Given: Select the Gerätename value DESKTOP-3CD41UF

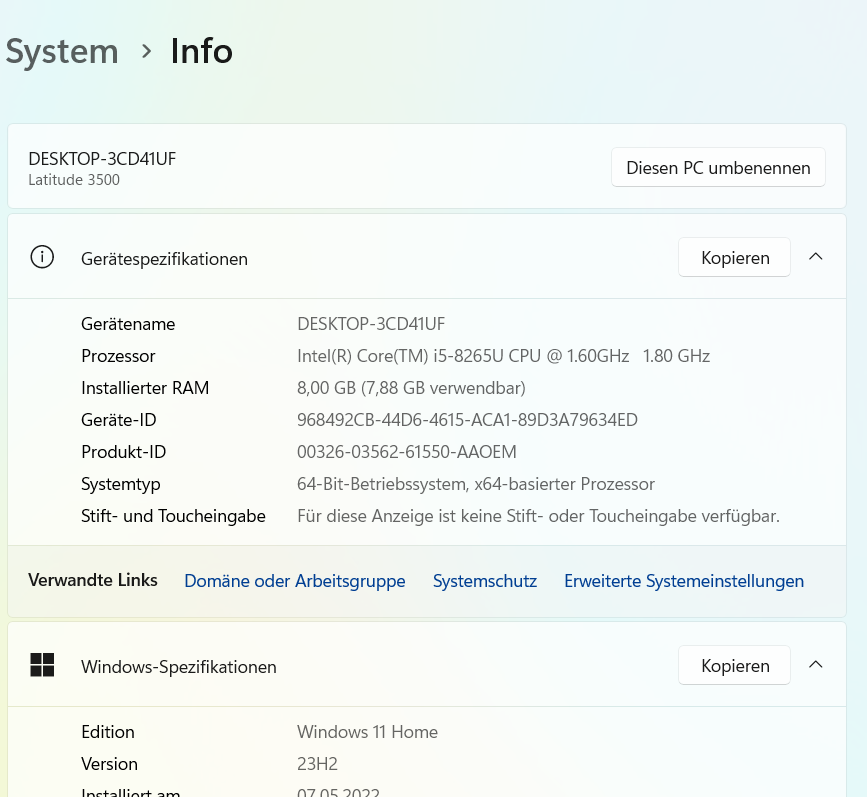Looking at the screenshot, I should point(371,324).
